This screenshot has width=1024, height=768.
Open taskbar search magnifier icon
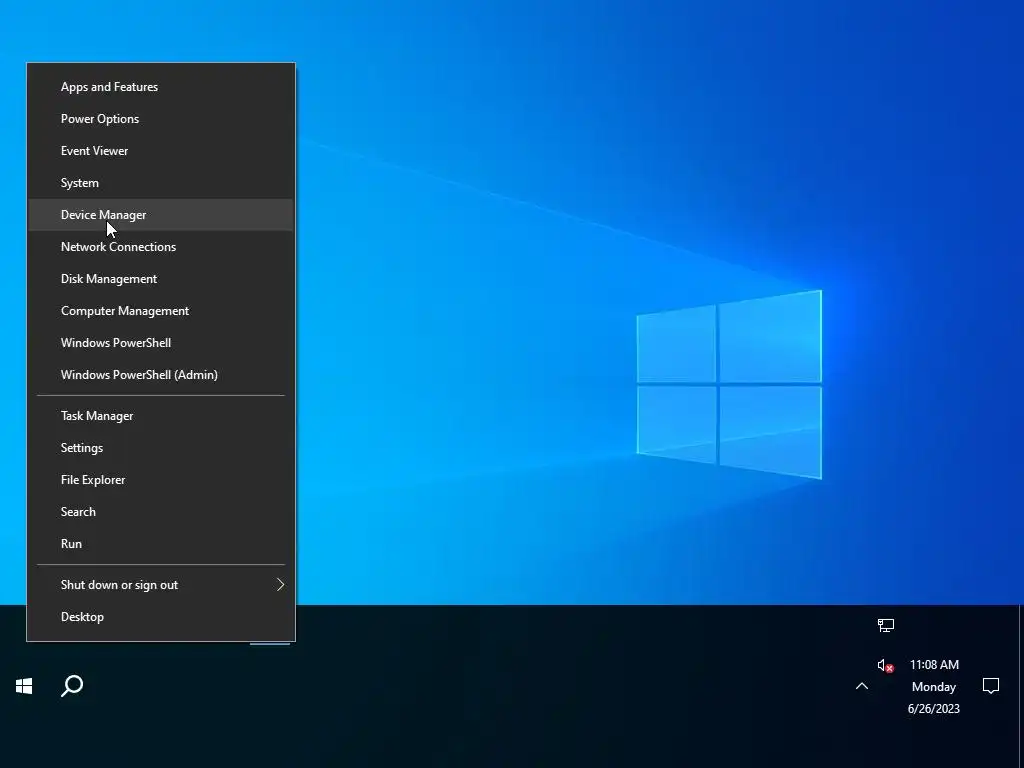coord(72,686)
